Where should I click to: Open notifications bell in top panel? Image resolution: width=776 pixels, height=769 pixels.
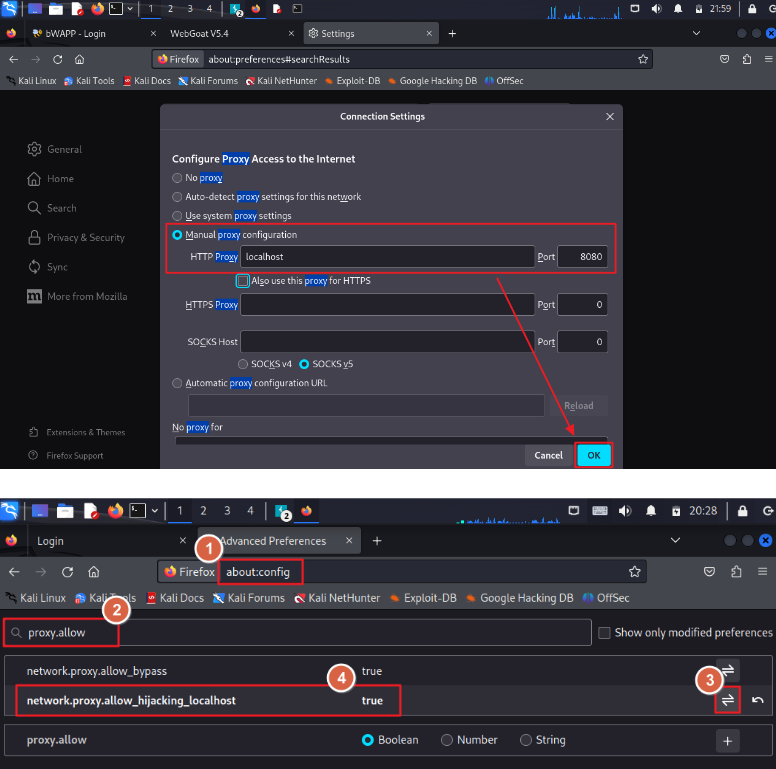click(x=678, y=9)
